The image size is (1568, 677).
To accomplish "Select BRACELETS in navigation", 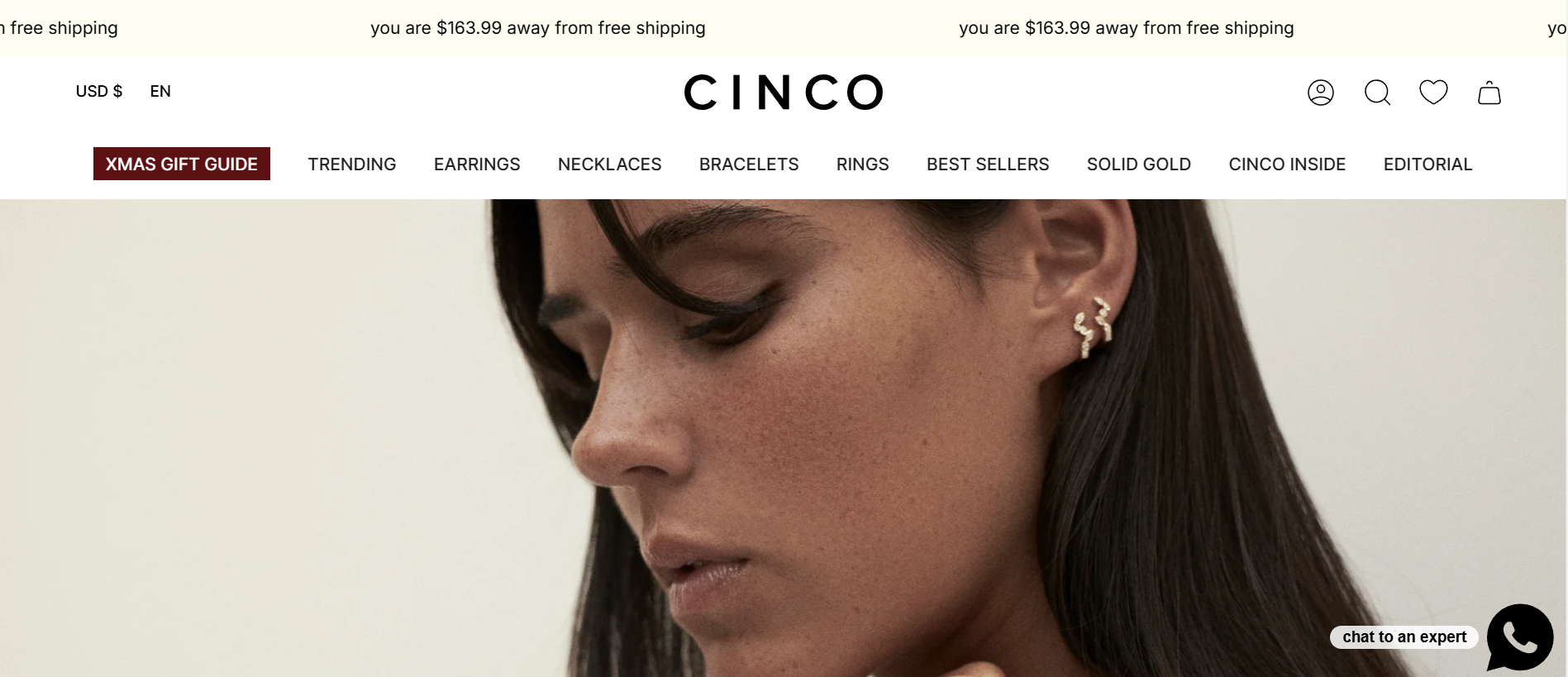I will (749, 164).
